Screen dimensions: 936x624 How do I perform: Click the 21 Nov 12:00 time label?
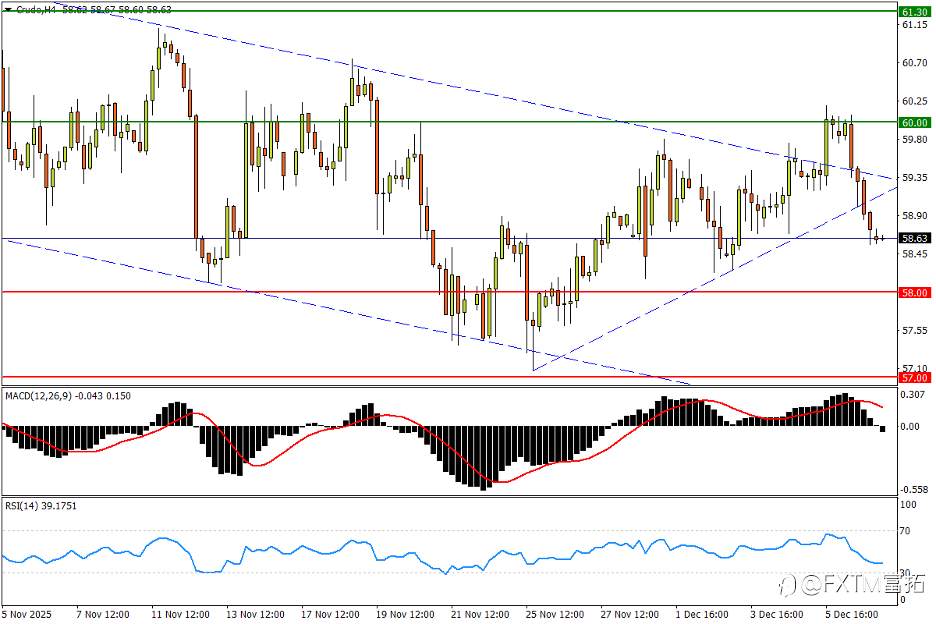480,614
